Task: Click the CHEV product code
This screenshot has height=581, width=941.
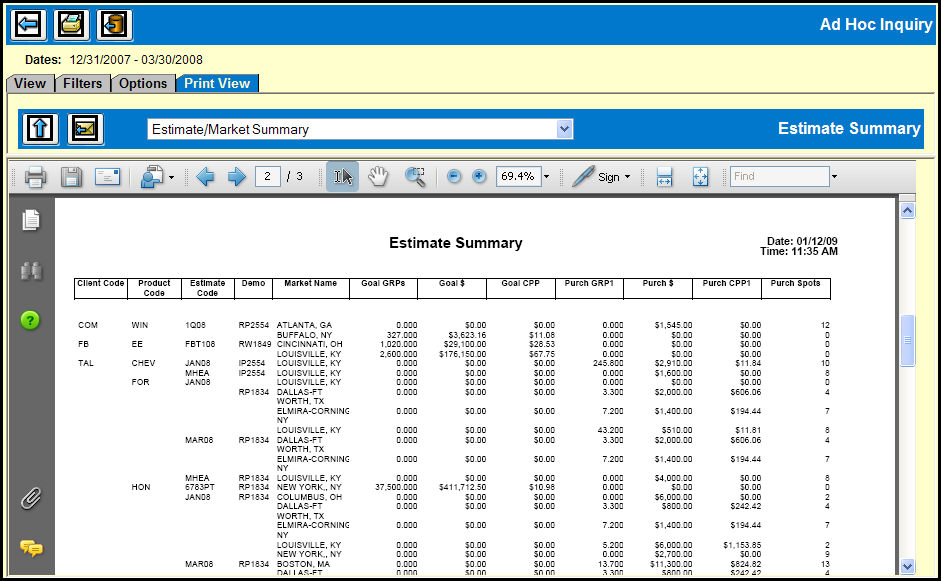Action: coord(143,363)
